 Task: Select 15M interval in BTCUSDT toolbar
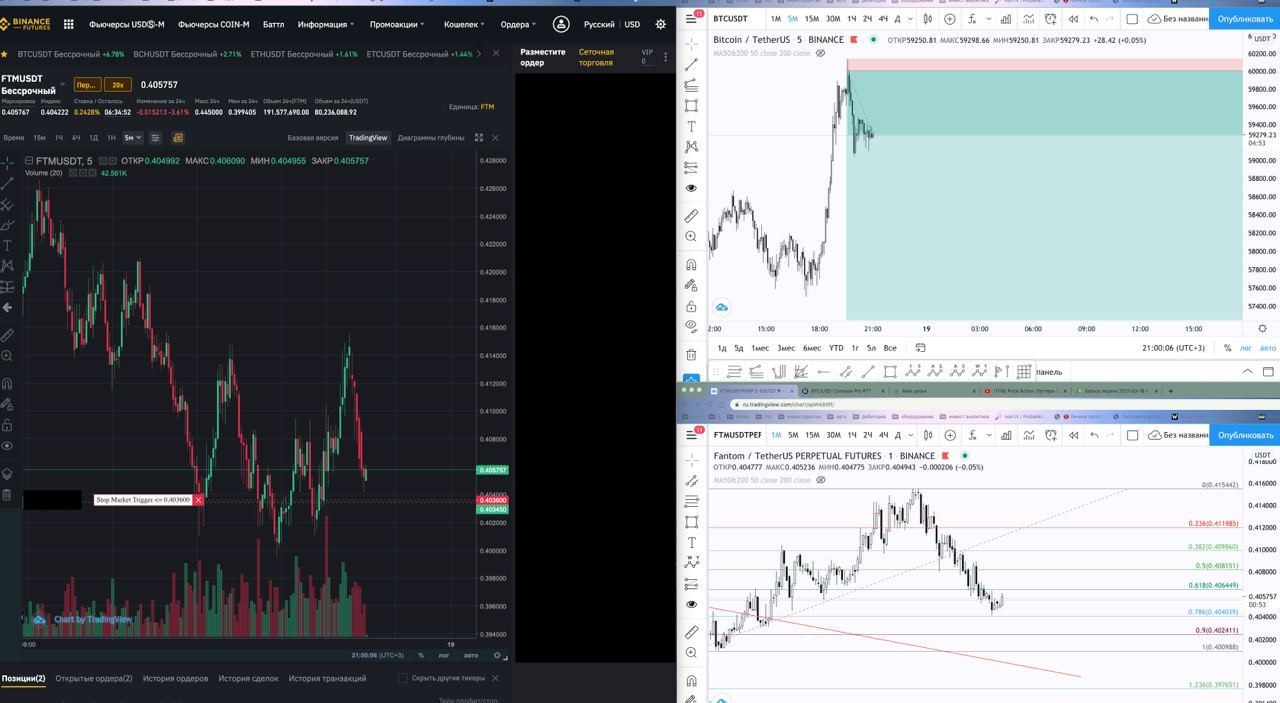(812, 18)
